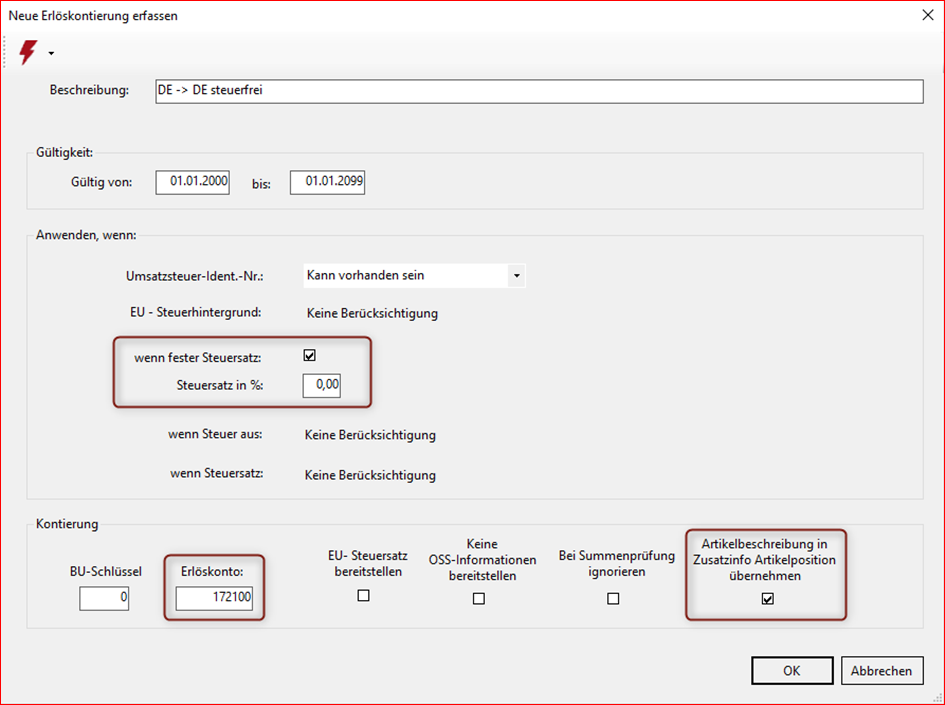This screenshot has width=945, height=705.
Task: Tick Keine OSS-Informationen bereitstellen checkbox
Action: [479, 598]
